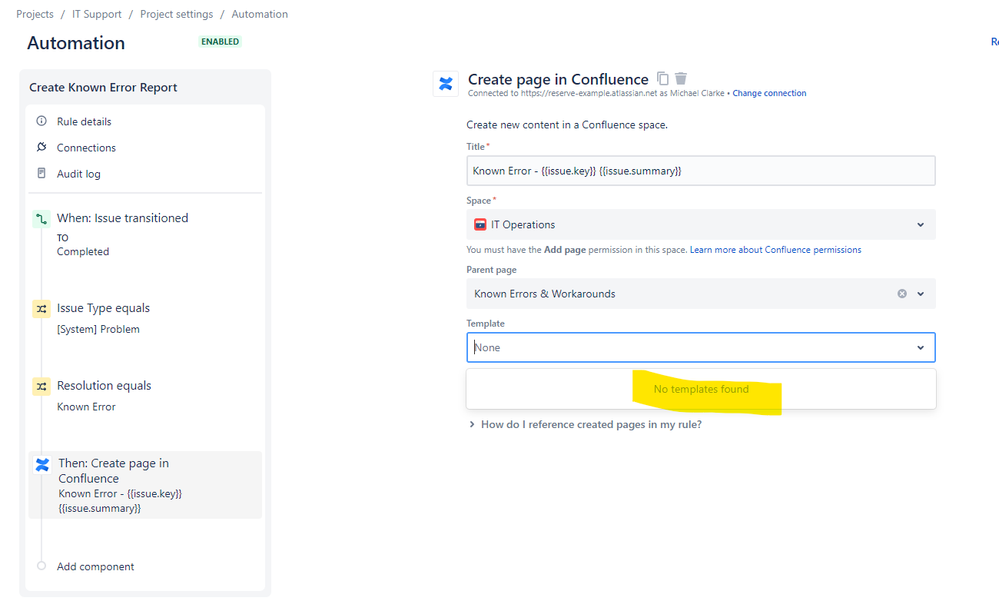Click the Completed status text under trigger
The image size is (999, 611).
[x=83, y=252]
